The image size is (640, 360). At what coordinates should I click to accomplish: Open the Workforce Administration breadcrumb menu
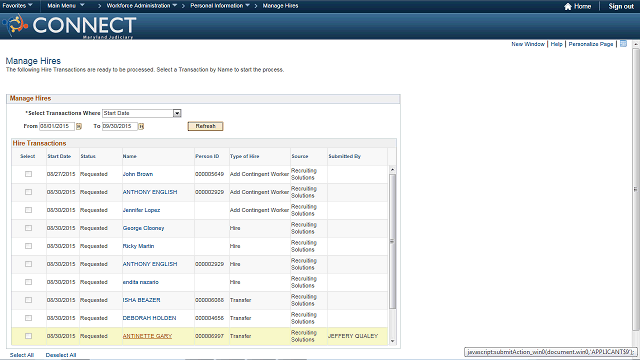(142, 6)
